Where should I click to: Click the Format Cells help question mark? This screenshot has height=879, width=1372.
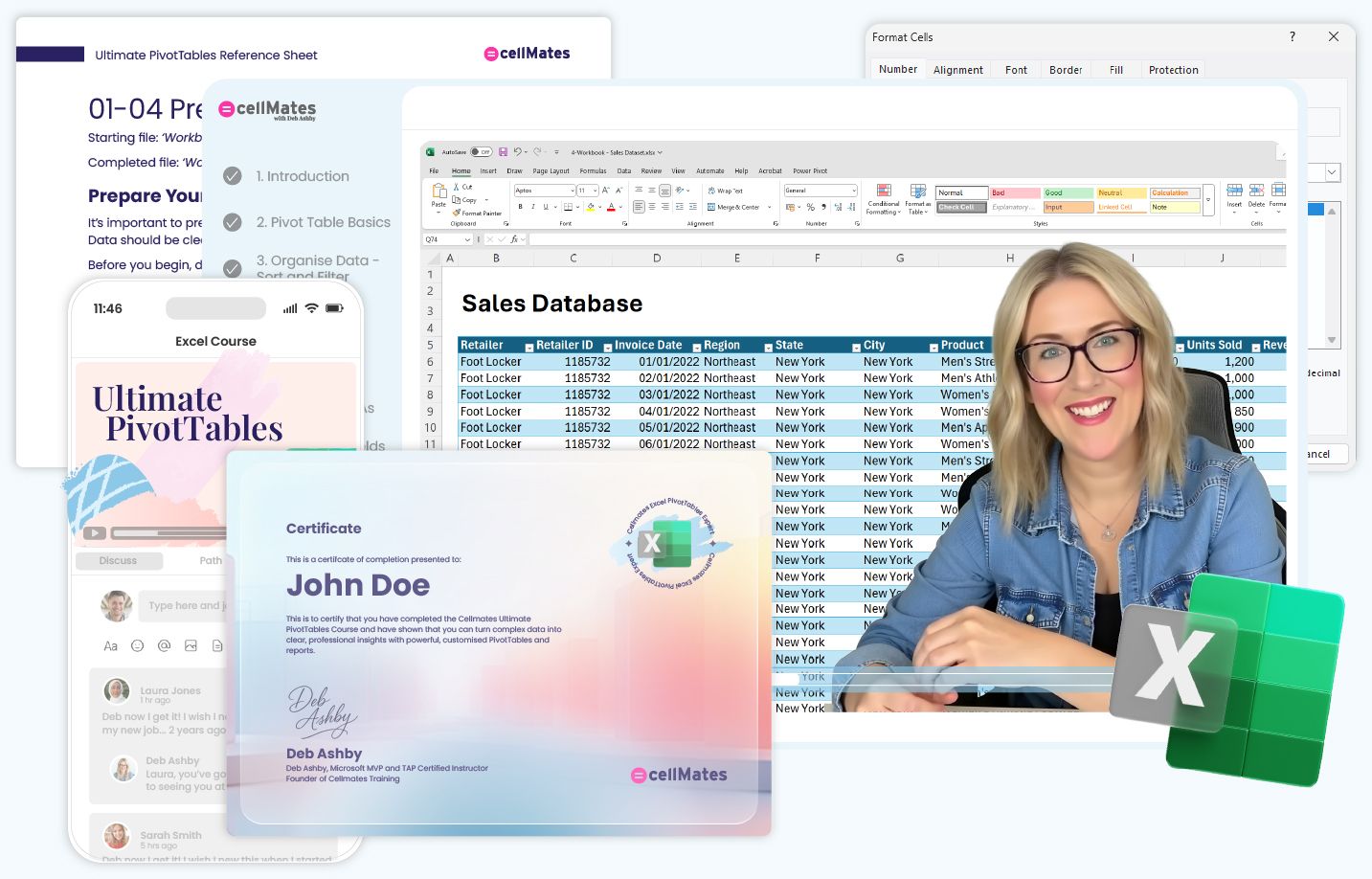1293,36
